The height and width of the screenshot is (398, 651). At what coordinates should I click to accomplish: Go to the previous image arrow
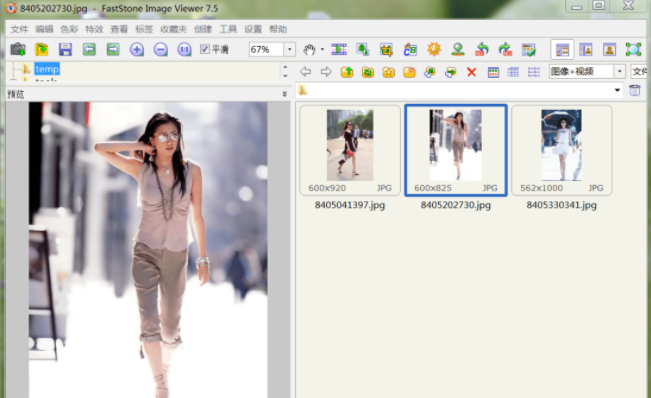pyautogui.click(x=89, y=49)
